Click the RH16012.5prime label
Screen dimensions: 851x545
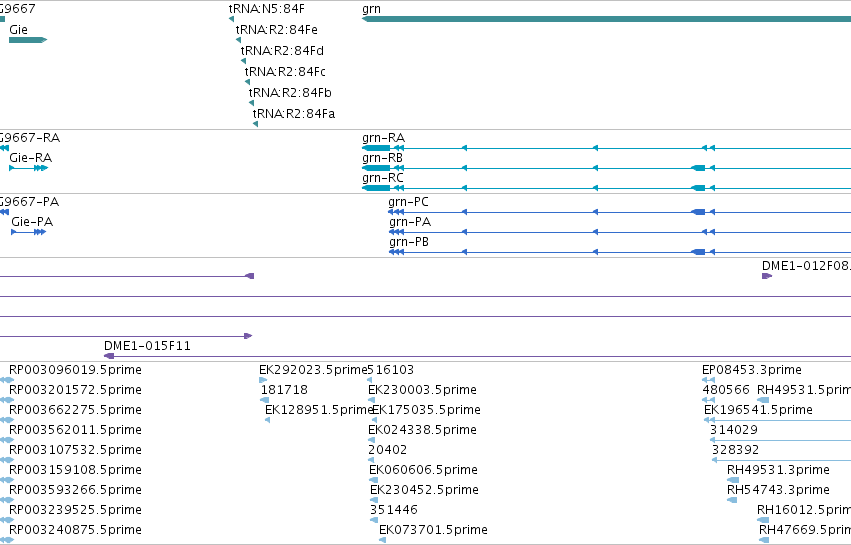point(804,510)
